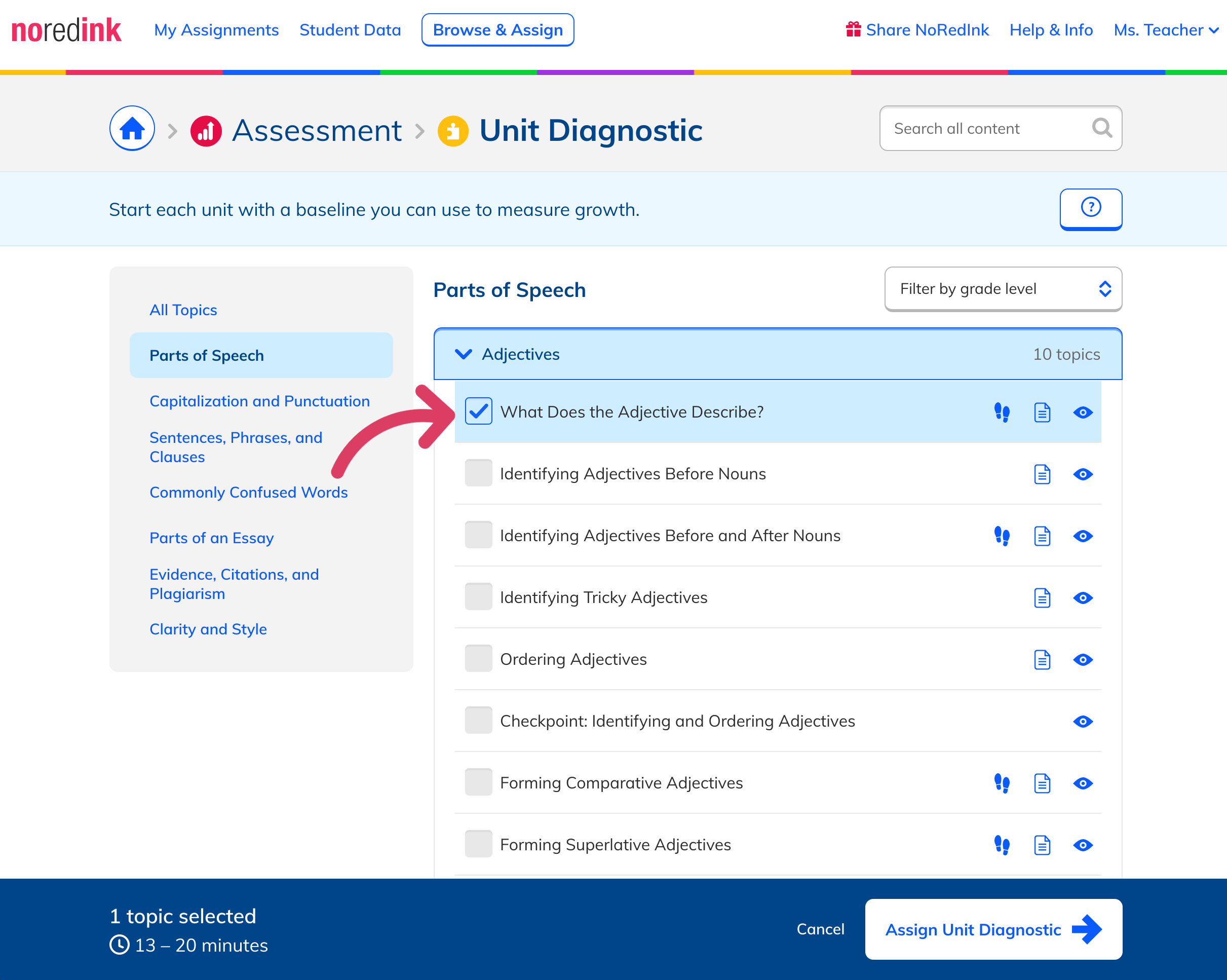This screenshot has height=980, width=1227.
Task: Check Checkpoint: Identifying and Ordering Adjectives
Action: [x=478, y=720]
